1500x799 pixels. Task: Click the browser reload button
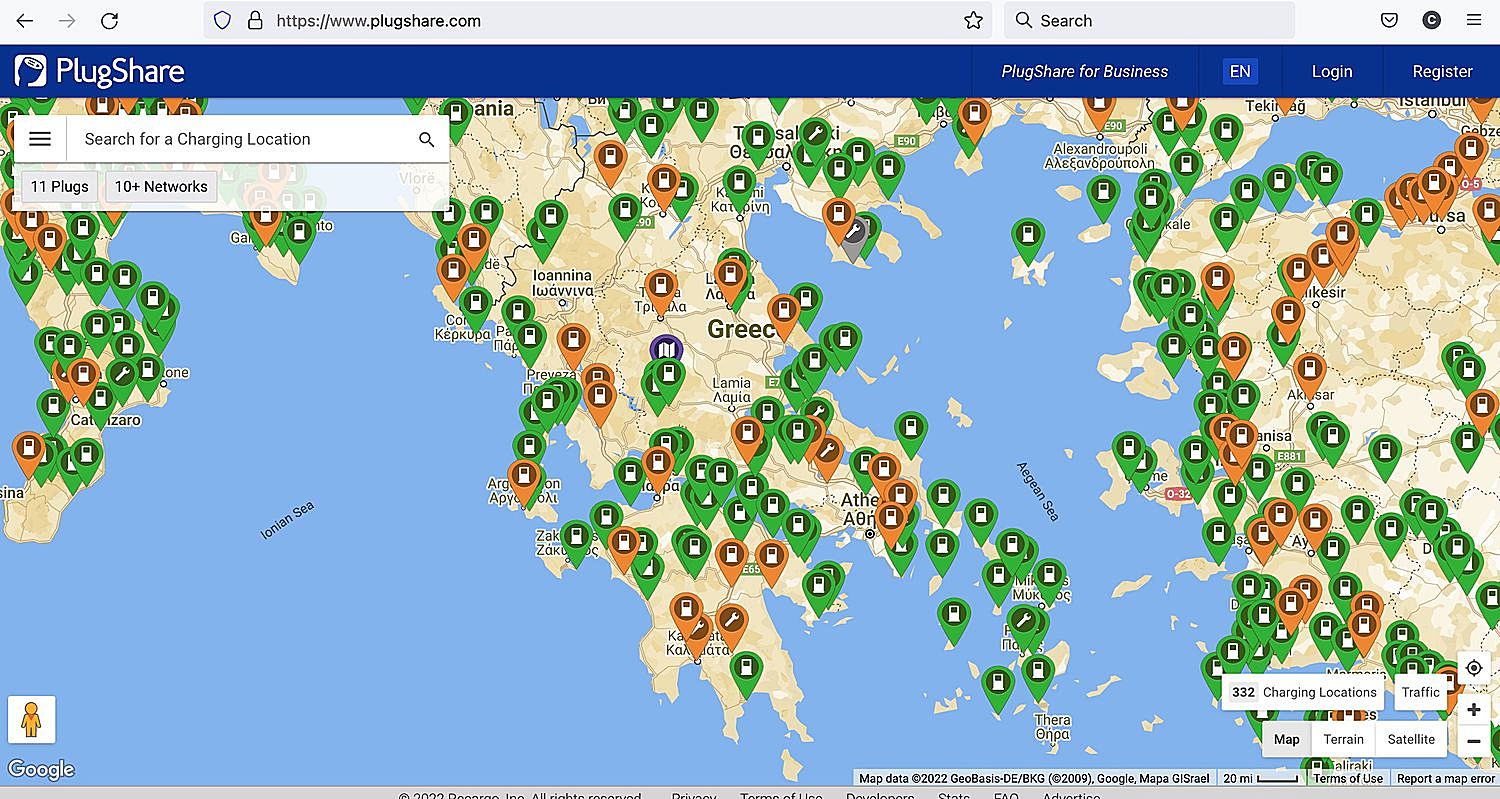click(110, 20)
